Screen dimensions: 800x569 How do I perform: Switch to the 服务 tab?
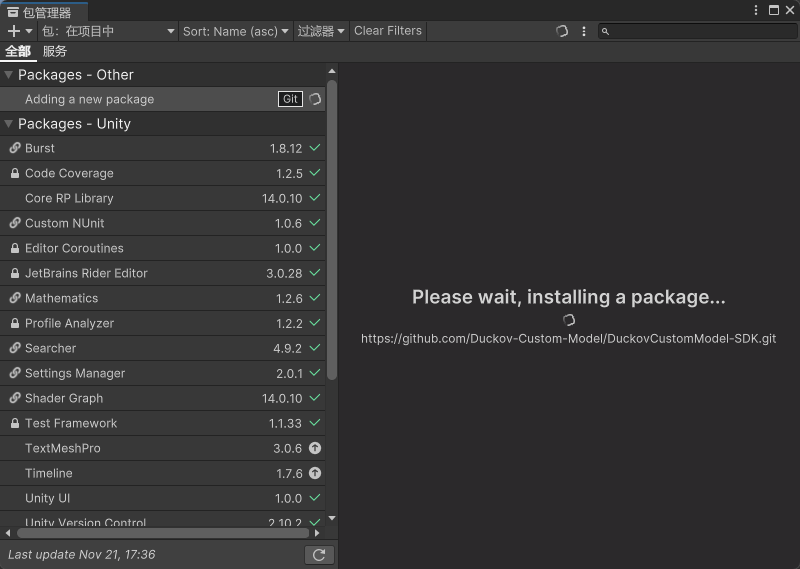click(x=55, y=52)
